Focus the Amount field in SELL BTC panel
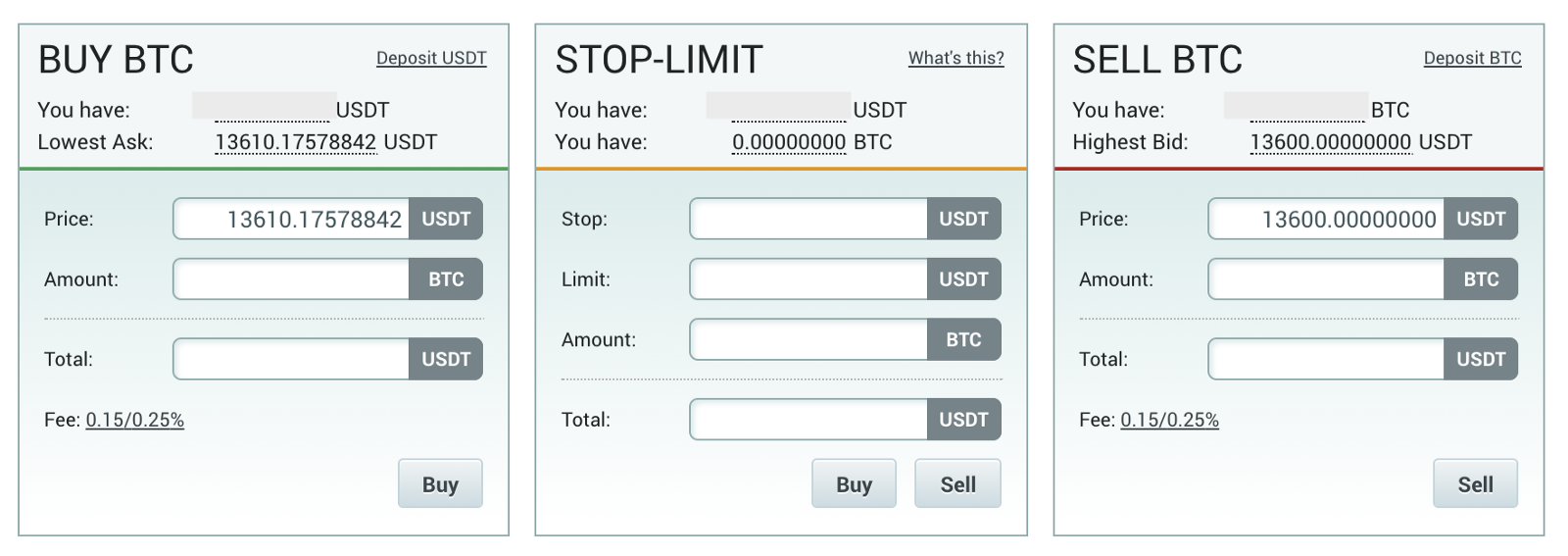This screenshot has height=556, width=1568. click(1327, 279)
